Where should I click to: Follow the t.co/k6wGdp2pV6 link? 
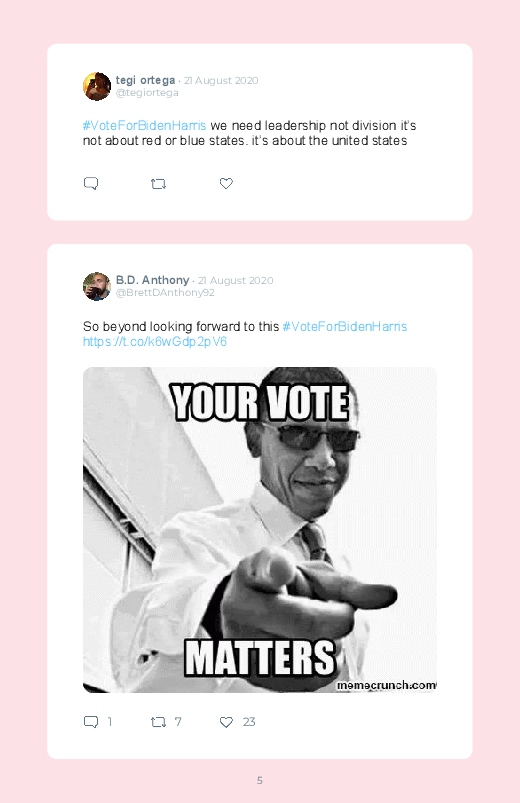click(x=155, y=342)
